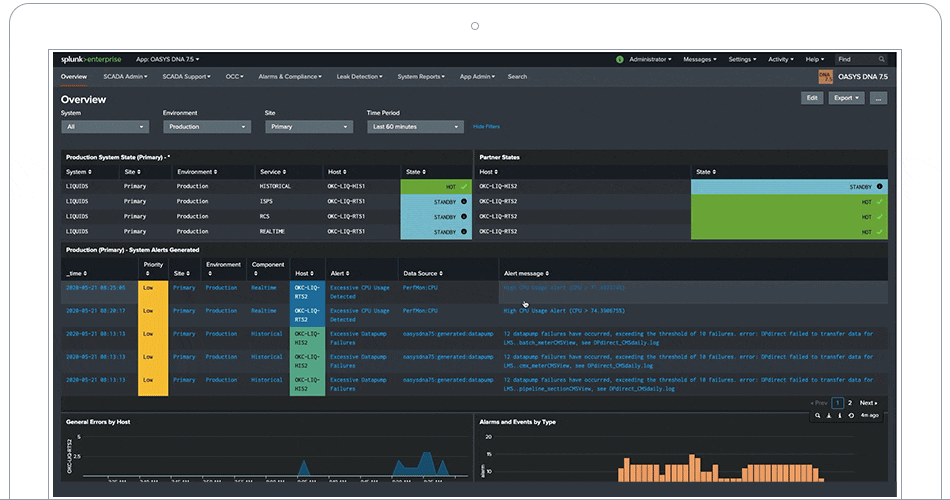The height and width of the screenshot is (500, 950).
Task: Open Time Period dropdown Last 60 minutes
Action: (415, 127)
